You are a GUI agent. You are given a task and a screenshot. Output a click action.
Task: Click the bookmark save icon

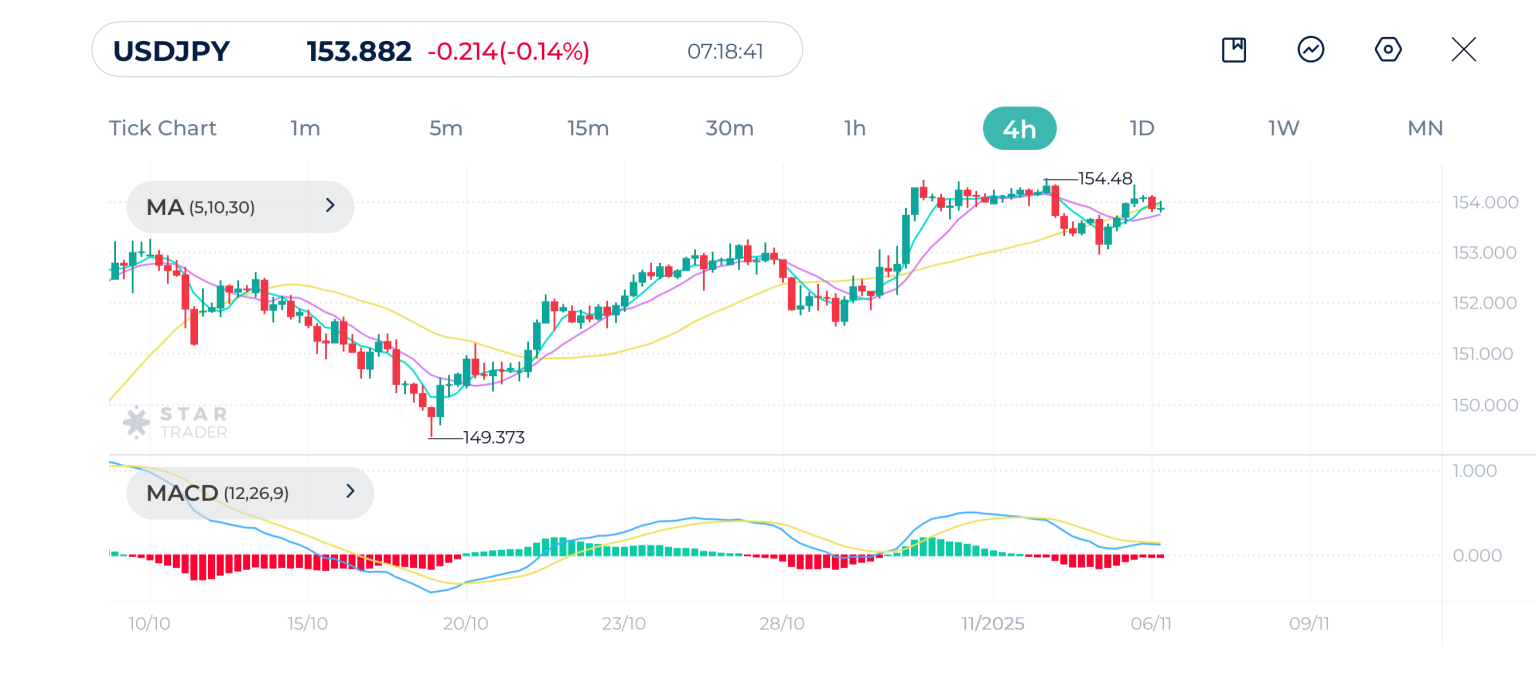[x=1234, y=50]
